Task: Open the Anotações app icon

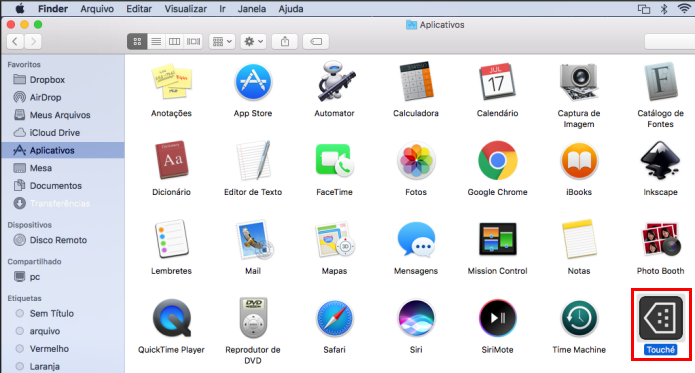Action: pyautogui.click(x=172, y=82)
